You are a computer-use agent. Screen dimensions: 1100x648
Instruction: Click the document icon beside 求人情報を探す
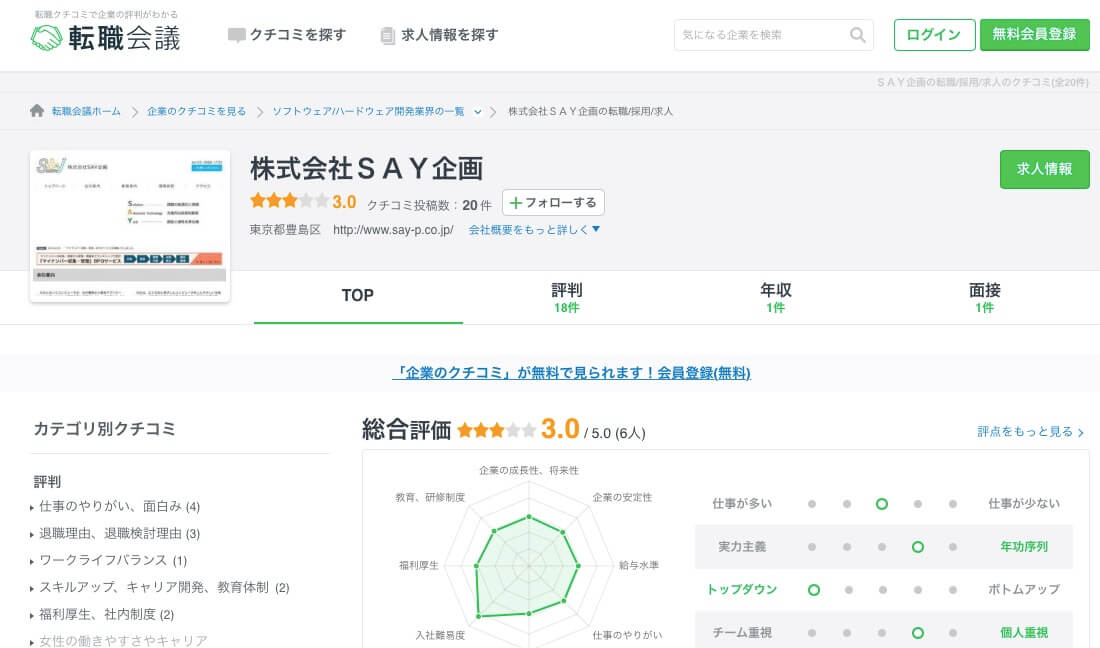[x=387, y=35]
